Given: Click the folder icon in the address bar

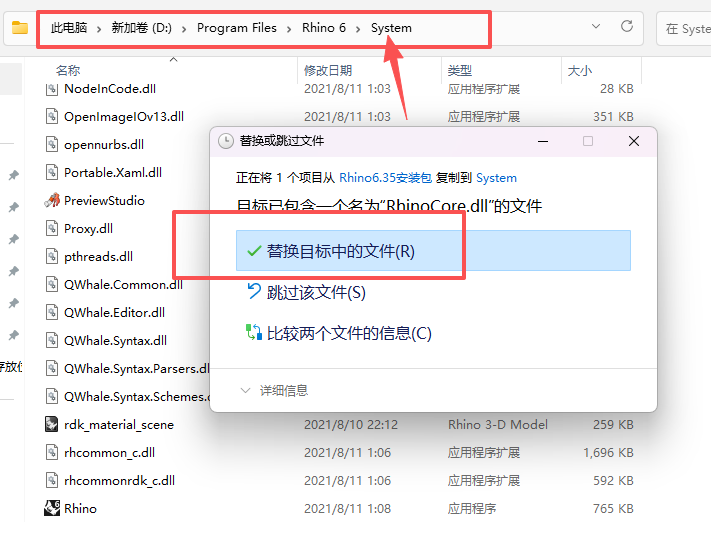Looking at the screenshot, I should pos(20,28).
